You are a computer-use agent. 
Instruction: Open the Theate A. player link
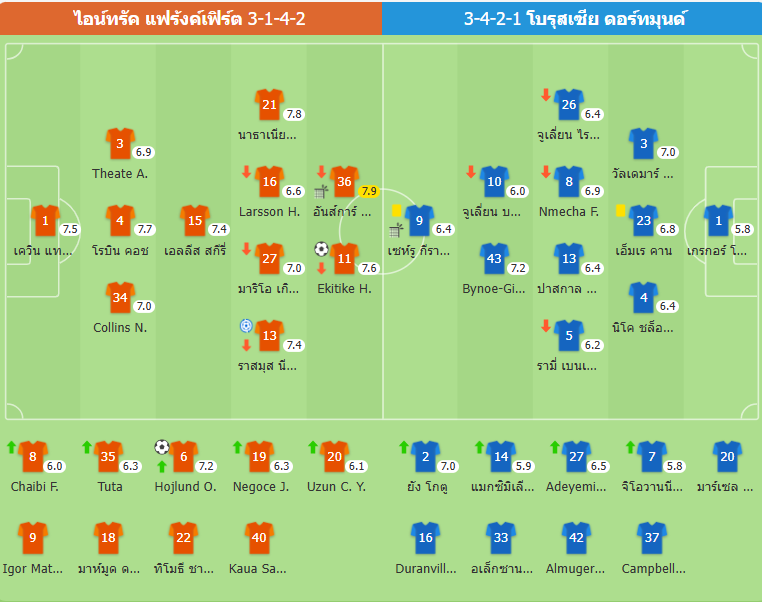coord(120,173)
